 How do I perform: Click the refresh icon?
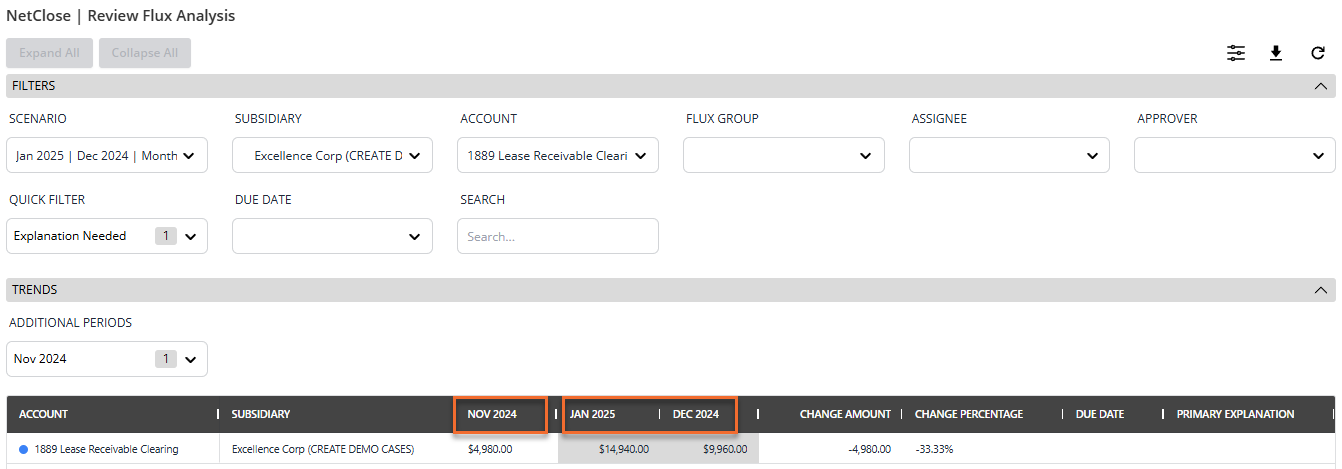click(1318, 53)
